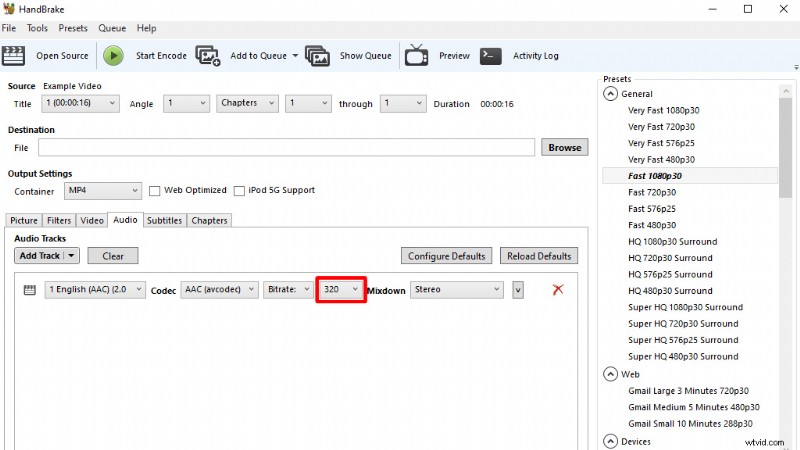Click the Activity Log label
The width and height of the screenshot is (800, 450).
[x=536, y=56]
